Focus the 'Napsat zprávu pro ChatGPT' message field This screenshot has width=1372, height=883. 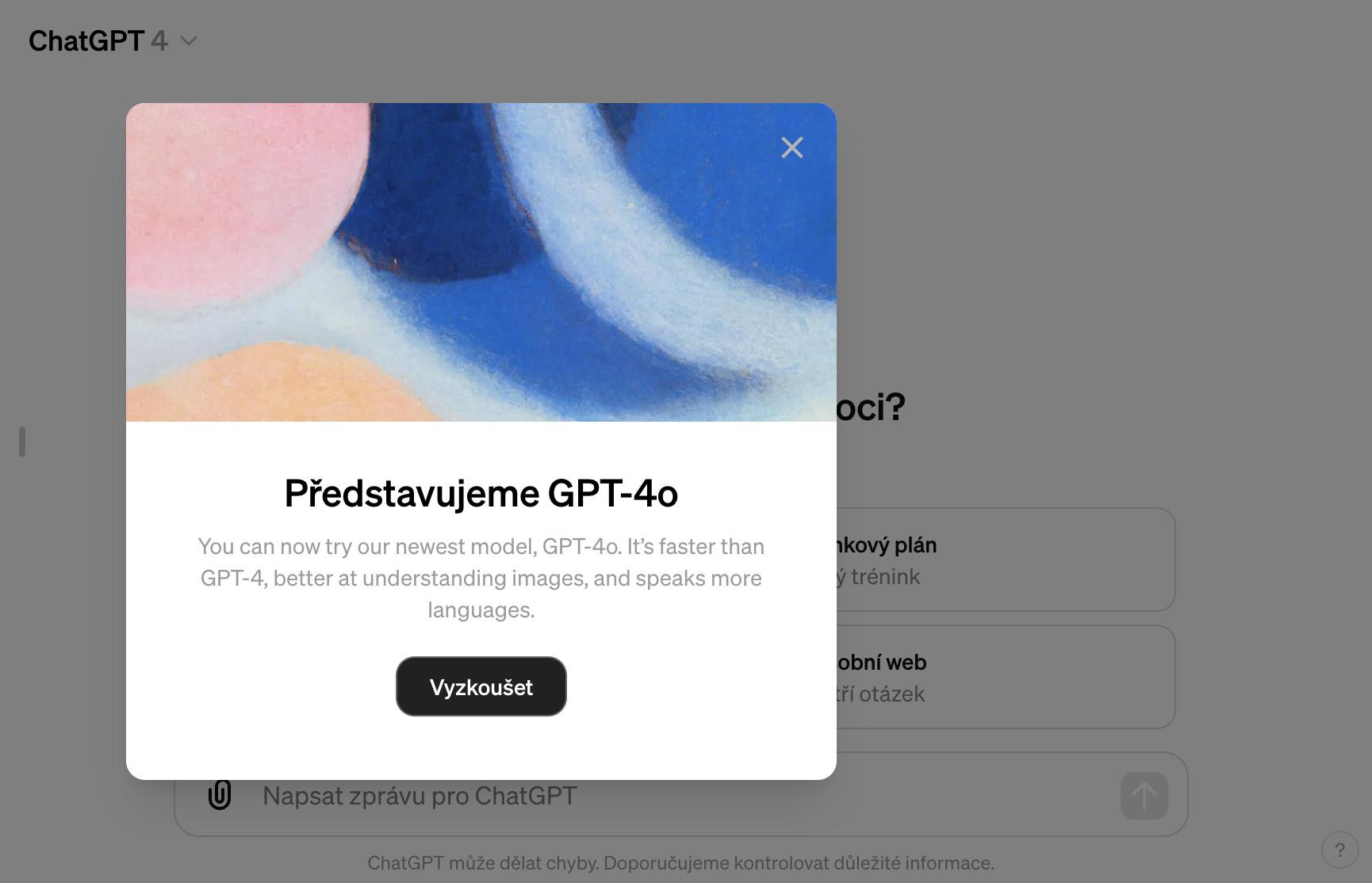pos(682,795)
